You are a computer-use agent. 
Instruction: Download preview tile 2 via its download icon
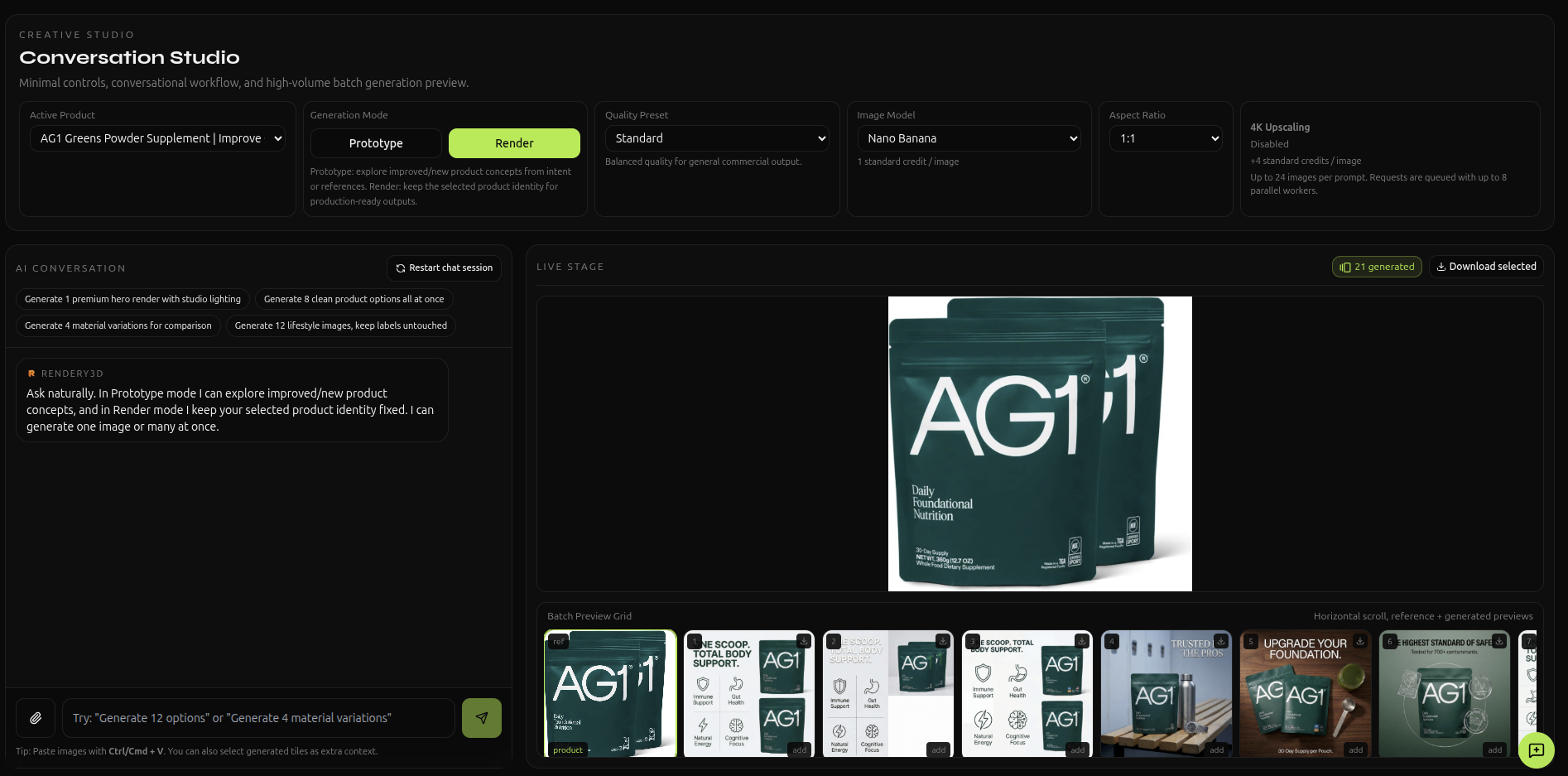pyautogui.click(x=943, y=641)
